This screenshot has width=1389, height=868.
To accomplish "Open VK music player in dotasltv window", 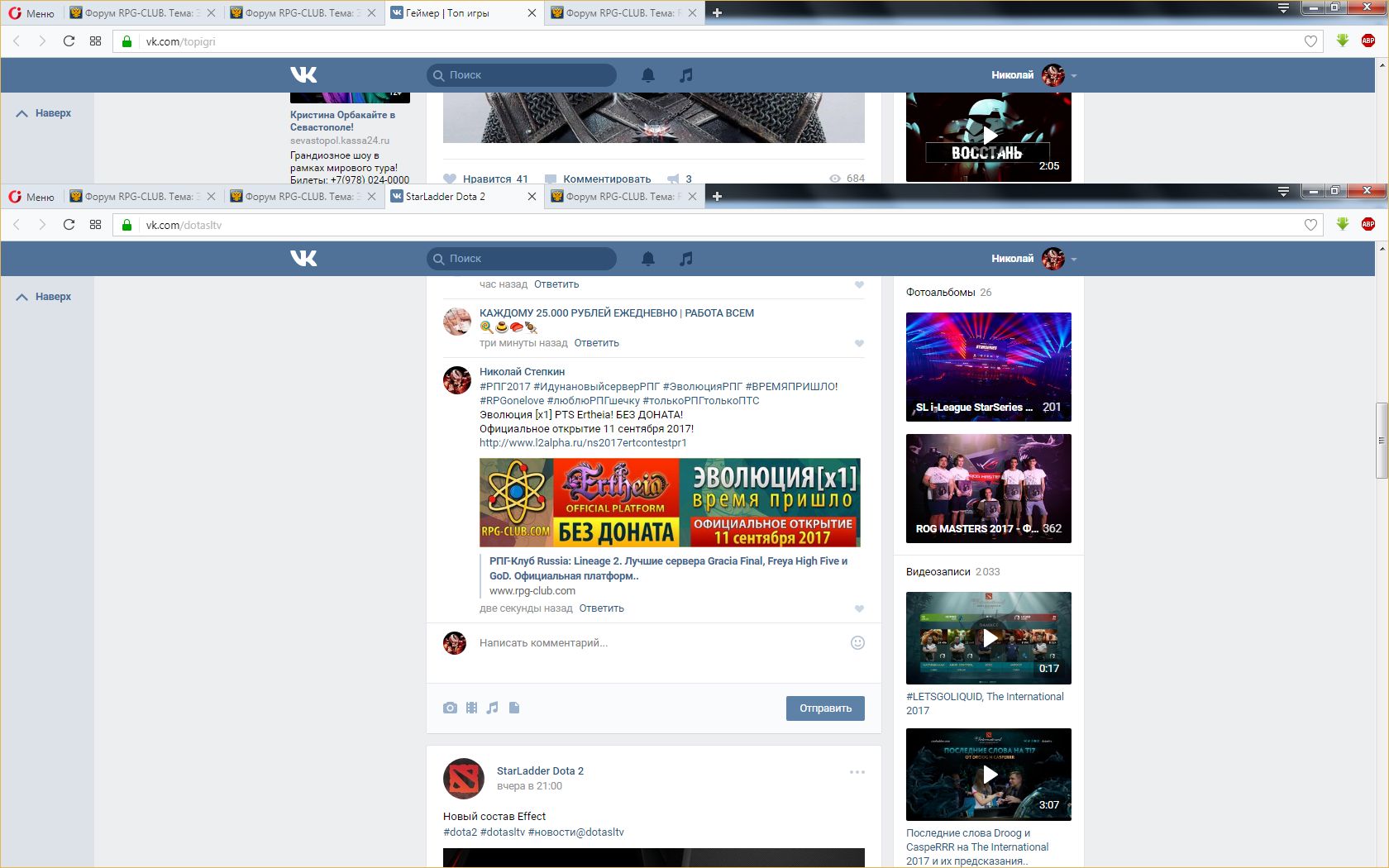I will [686, 259].
